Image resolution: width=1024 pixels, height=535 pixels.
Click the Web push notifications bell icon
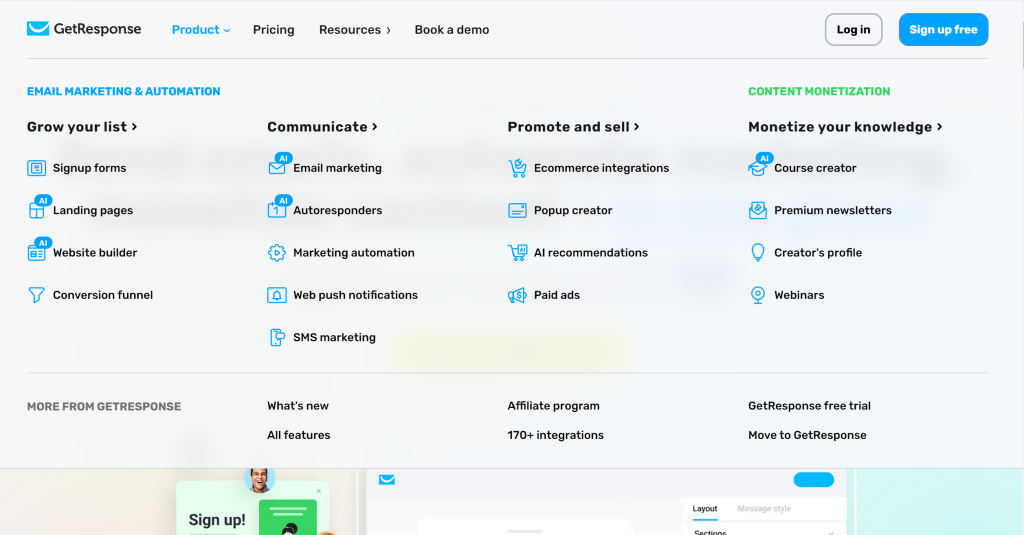(x=277, y=295)
